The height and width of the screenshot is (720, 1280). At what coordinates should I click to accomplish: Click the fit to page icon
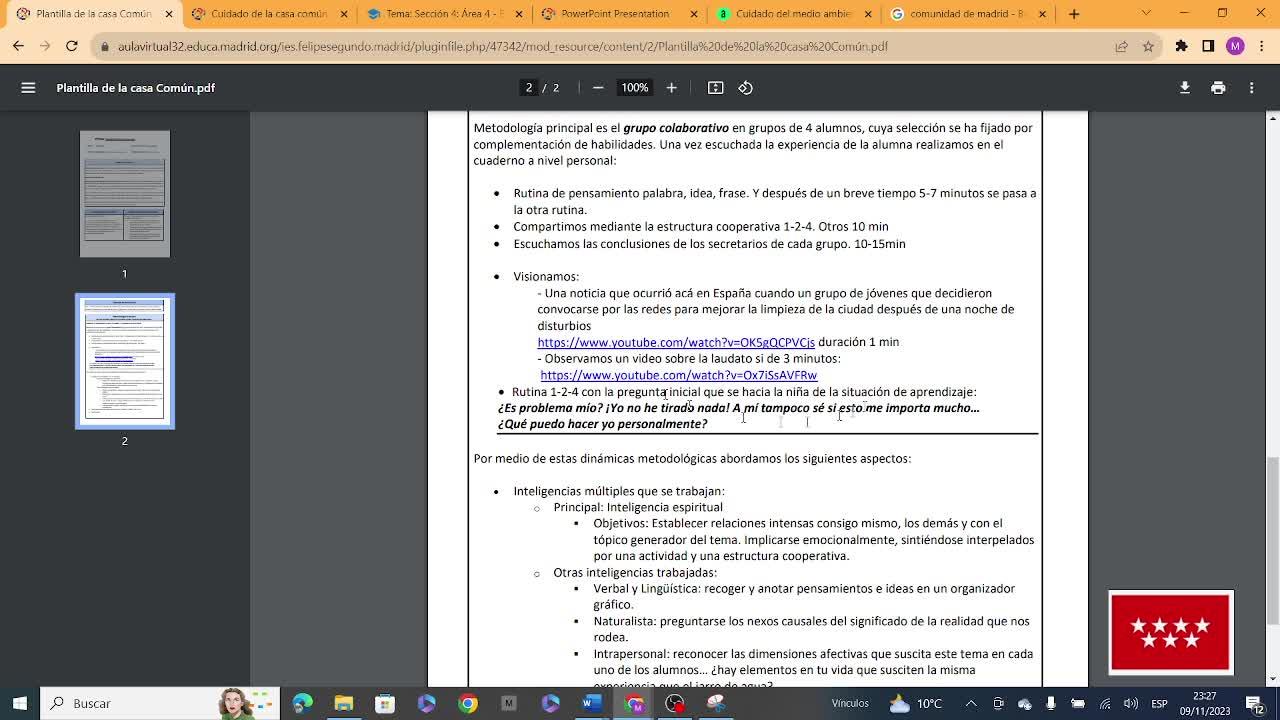[x=716, y=88]
